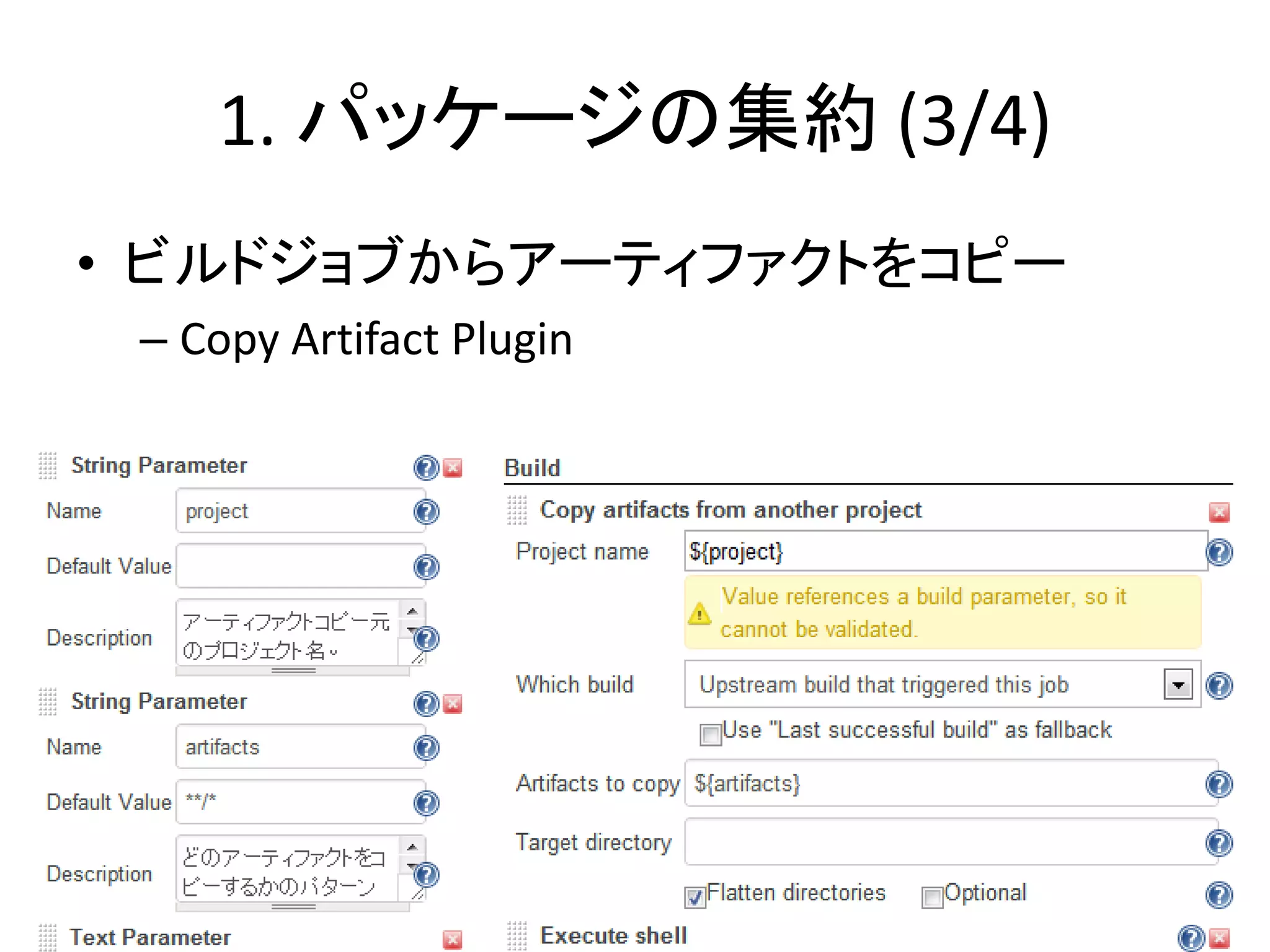The width and height of the screenshot is (1270, 952).
Task: Open help for the artifacts description textarea
Action: tap(426, 875)
